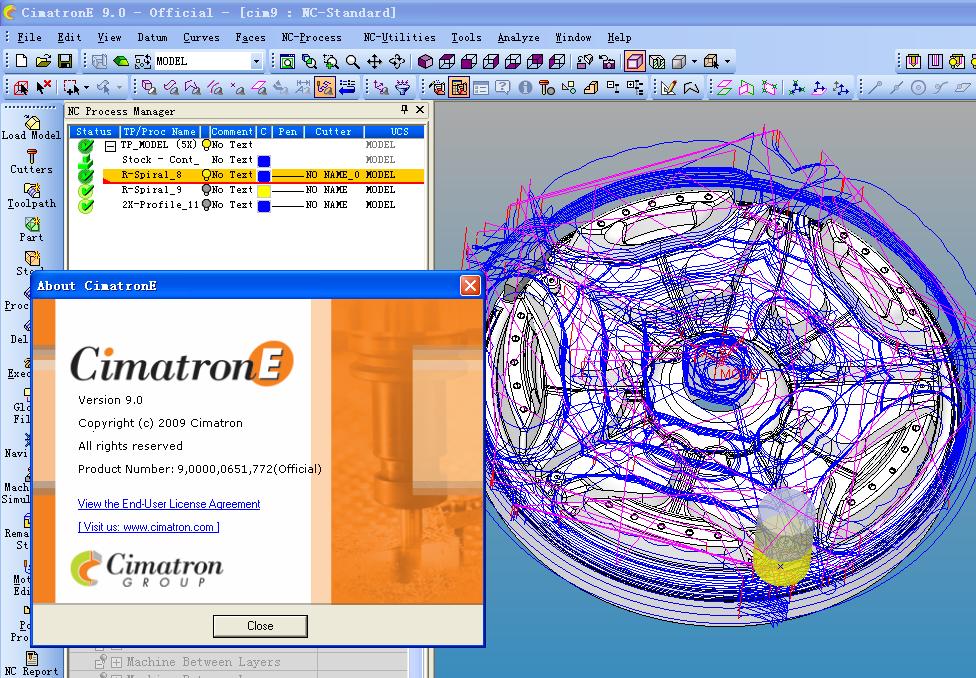Open the render mode gray cube dropdown arrow
Viewport: 976px width, 678px height.
click(694, 61)
